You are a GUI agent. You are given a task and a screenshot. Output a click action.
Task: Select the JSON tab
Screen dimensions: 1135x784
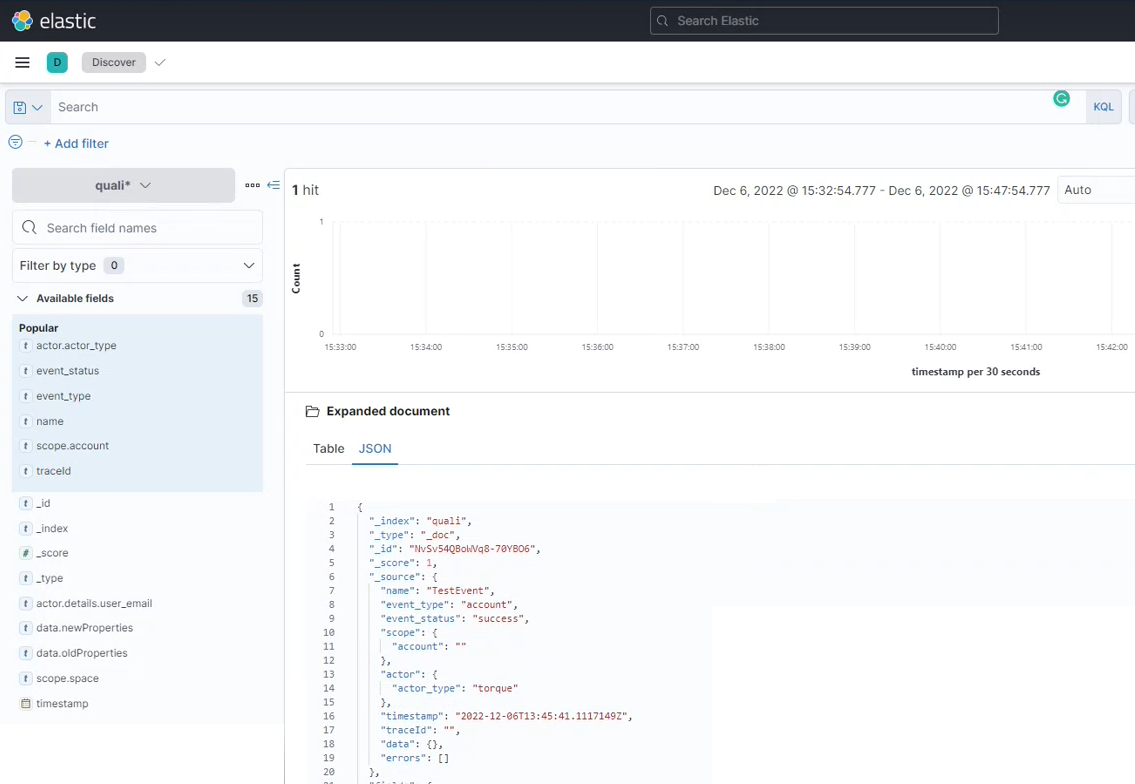pos(375,449)
